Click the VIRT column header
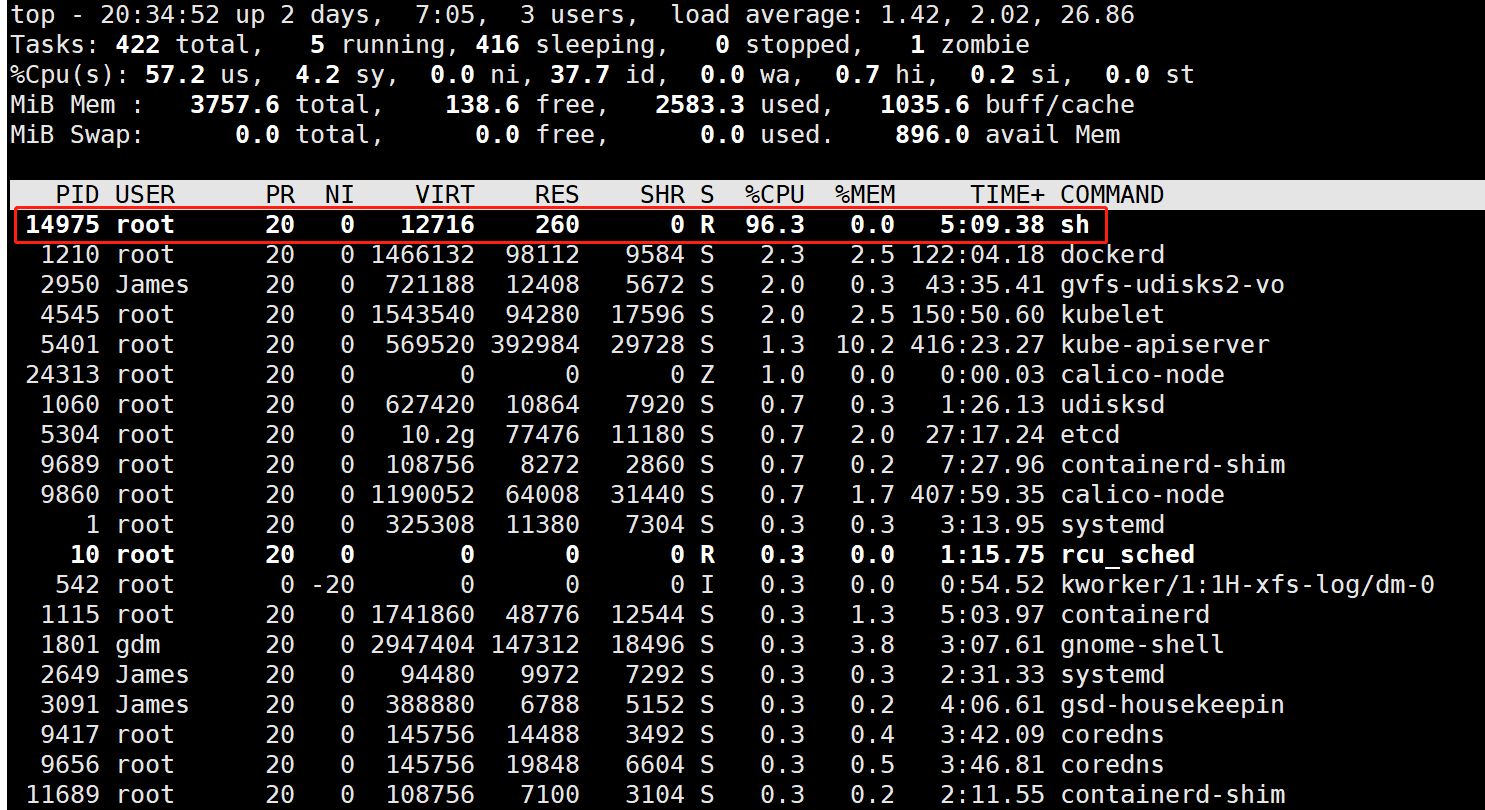The width and height of the screenshot is (1485, 810). pyautogui.click(x=445, y=194)
